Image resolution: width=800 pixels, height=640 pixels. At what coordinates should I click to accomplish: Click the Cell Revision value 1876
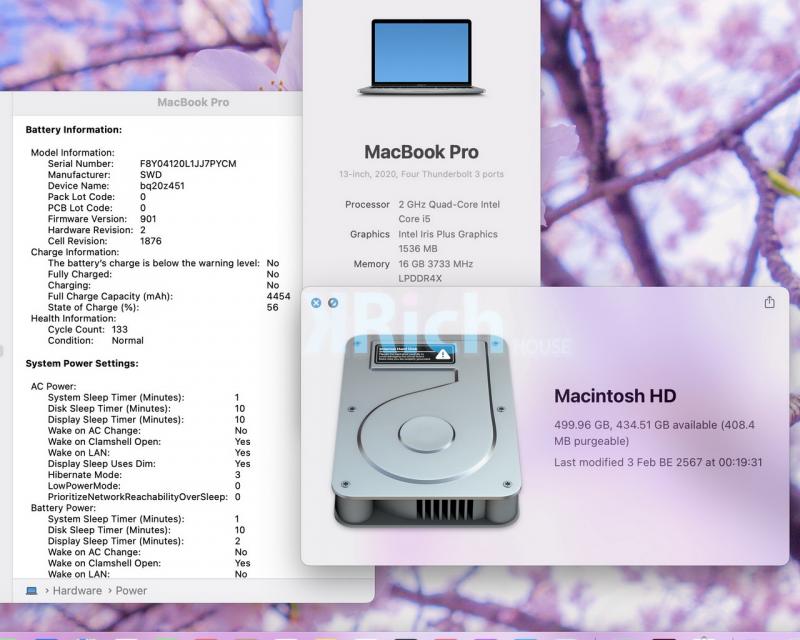(x=151, y=241)
